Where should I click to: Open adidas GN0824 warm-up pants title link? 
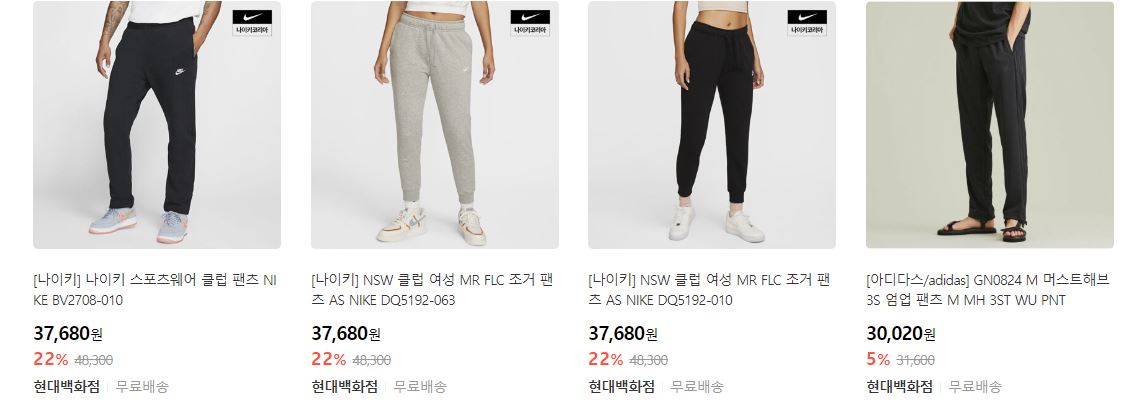pos(987,290)
